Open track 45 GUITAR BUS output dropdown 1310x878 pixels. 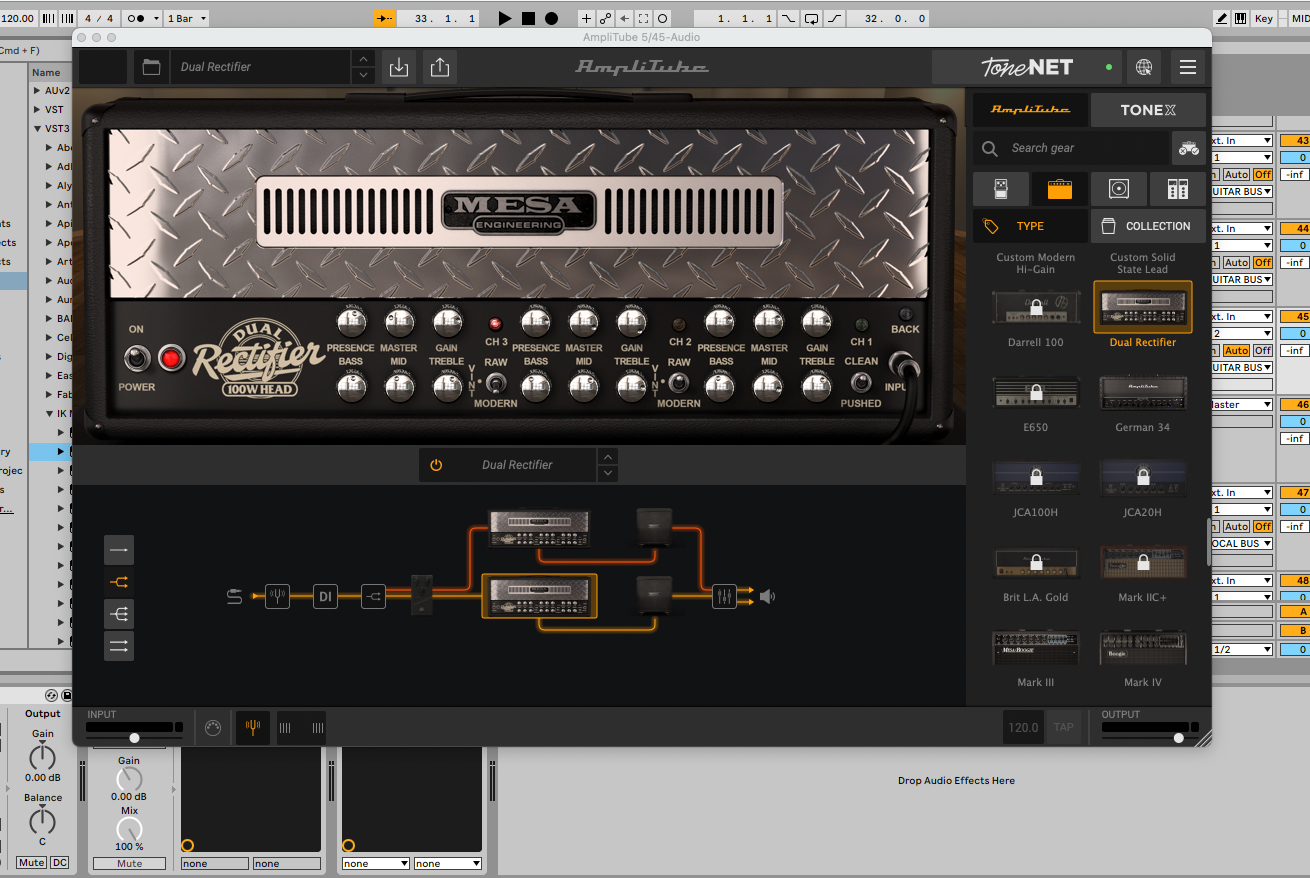1240,367
